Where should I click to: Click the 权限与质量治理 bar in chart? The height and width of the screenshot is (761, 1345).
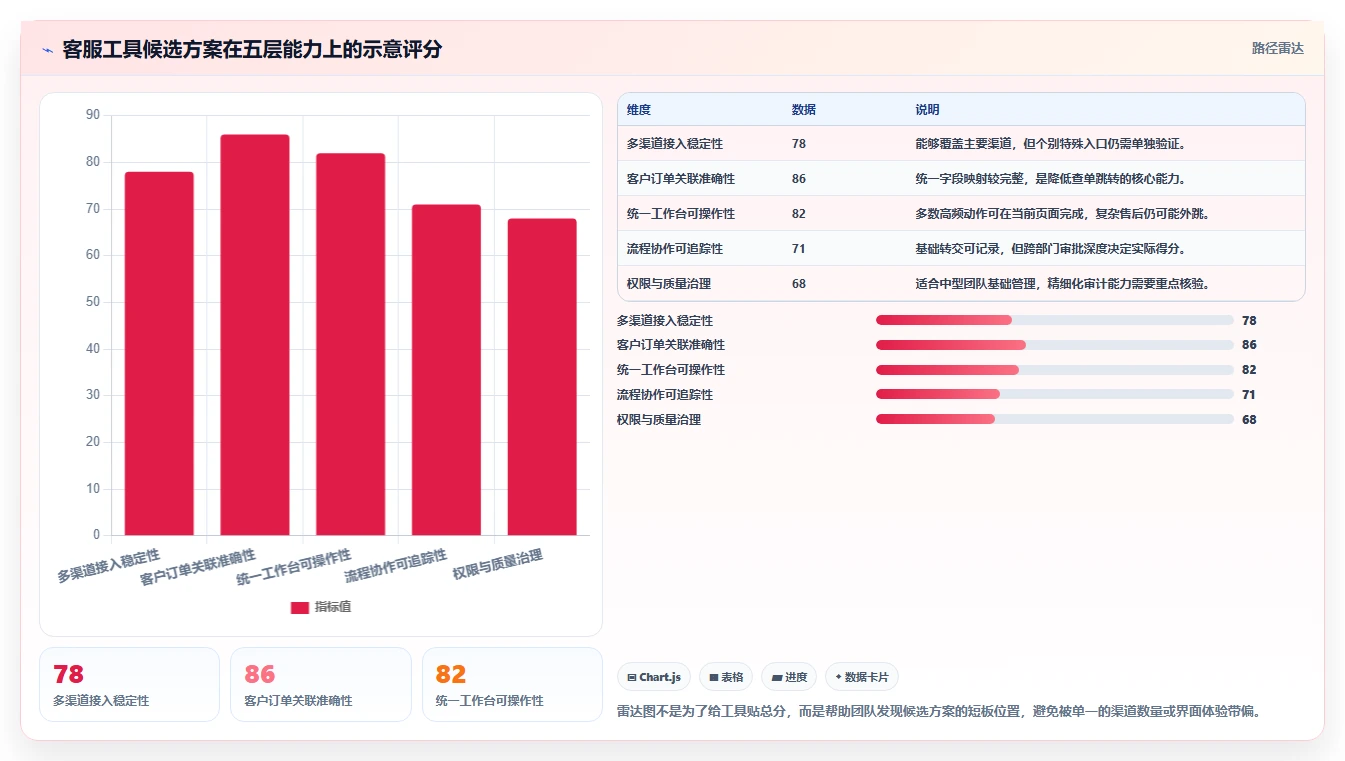pyautogui.click(x=542, y=377)
